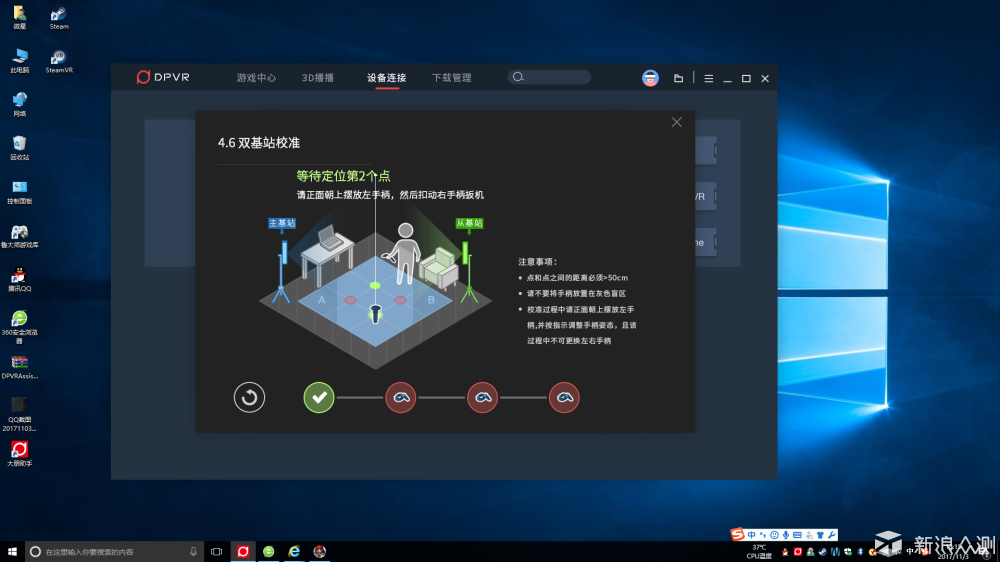
Task: Open the Sogou wrench toolbox icon
Action: click(x=832, y=535)
